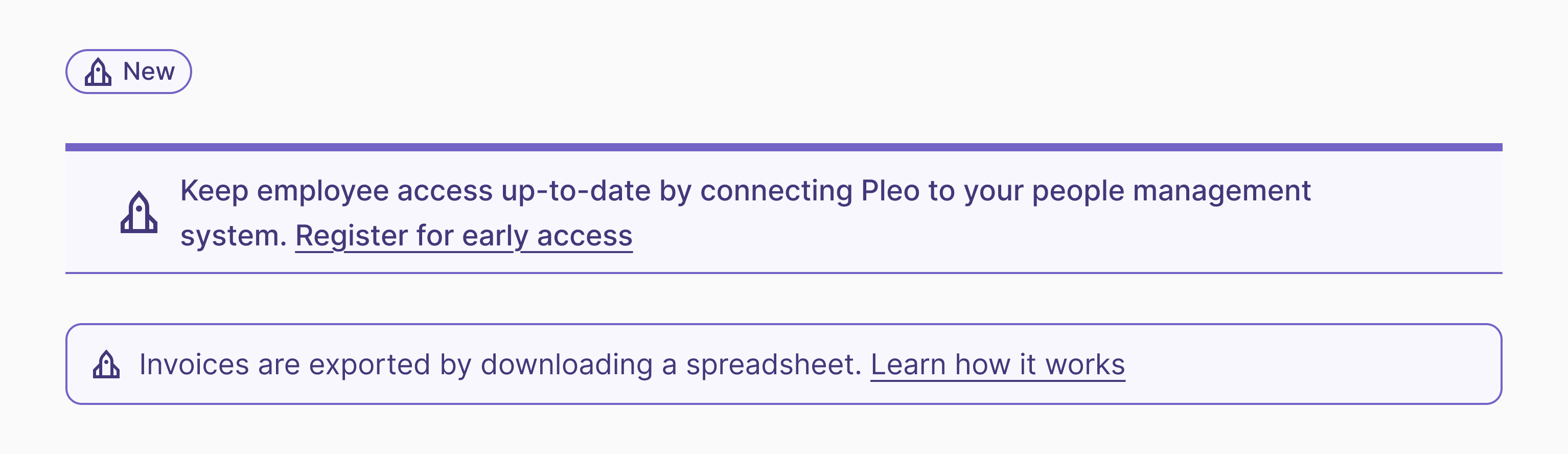Click the word Pleo in the banner
1568x454 pixels.
pyautogui.click(x=890, y=191)
